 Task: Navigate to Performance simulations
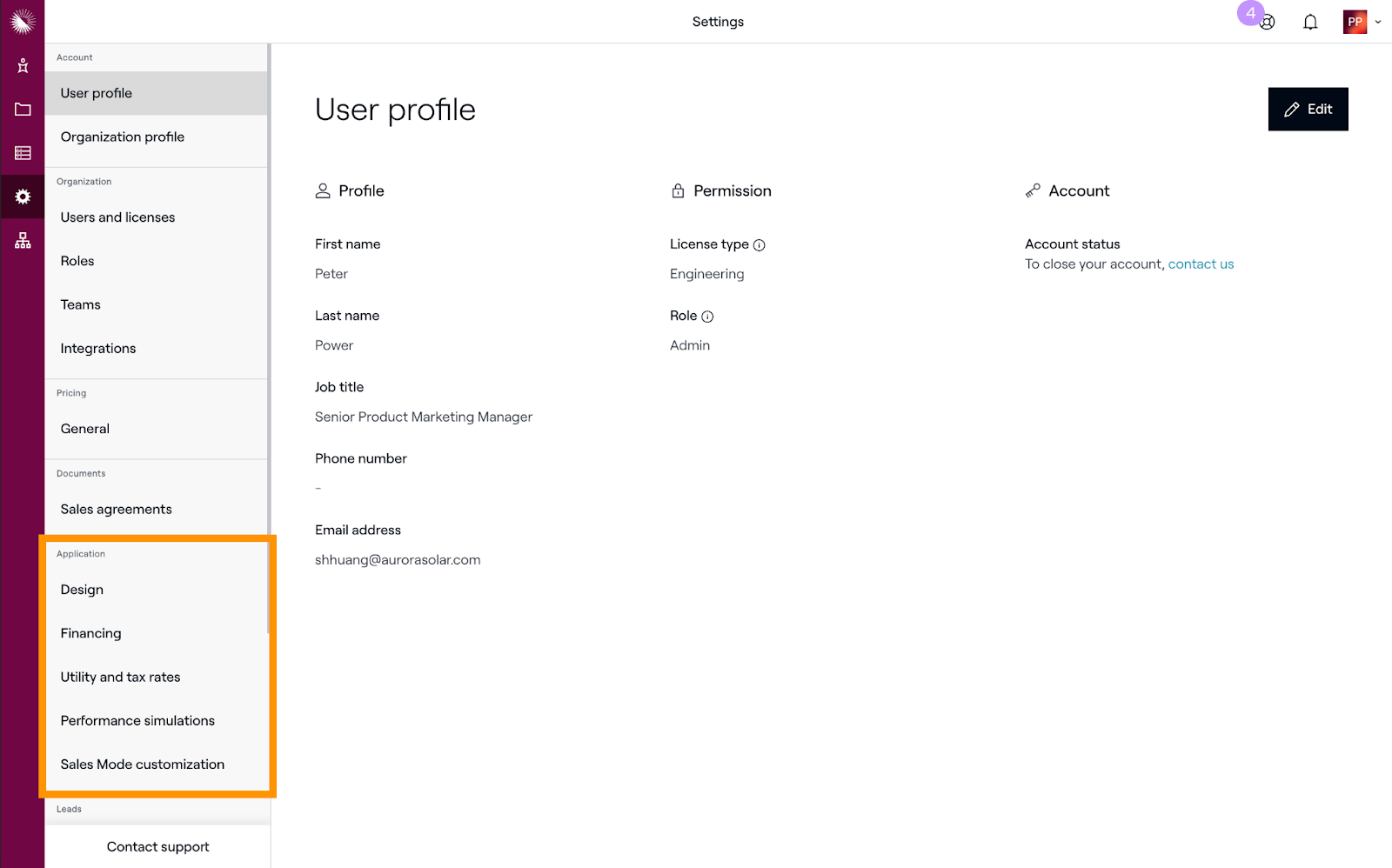pyautogui.click(x=137, y=721)
